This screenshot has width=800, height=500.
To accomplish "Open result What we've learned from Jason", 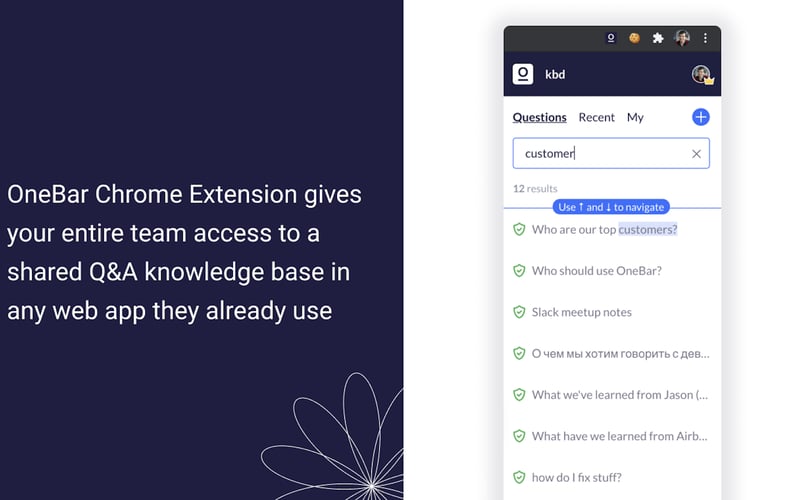I will click(620, 395).
